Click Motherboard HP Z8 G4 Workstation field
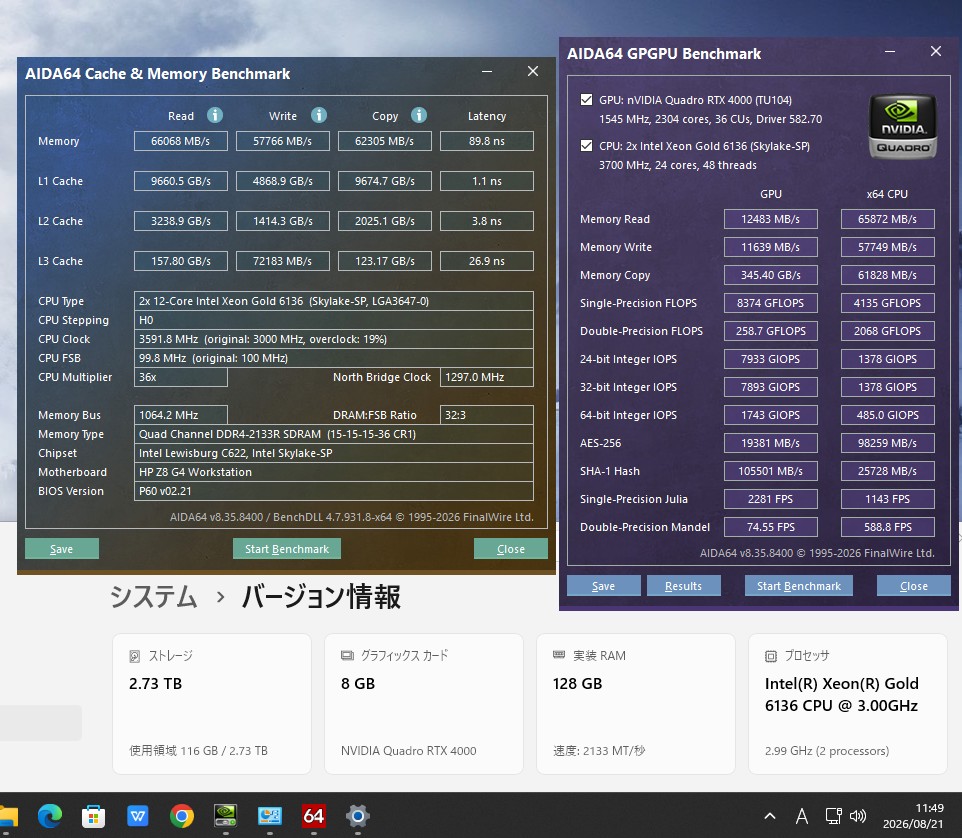The width and height of the screenshot is (962, 838). click(x=334, y=472)
